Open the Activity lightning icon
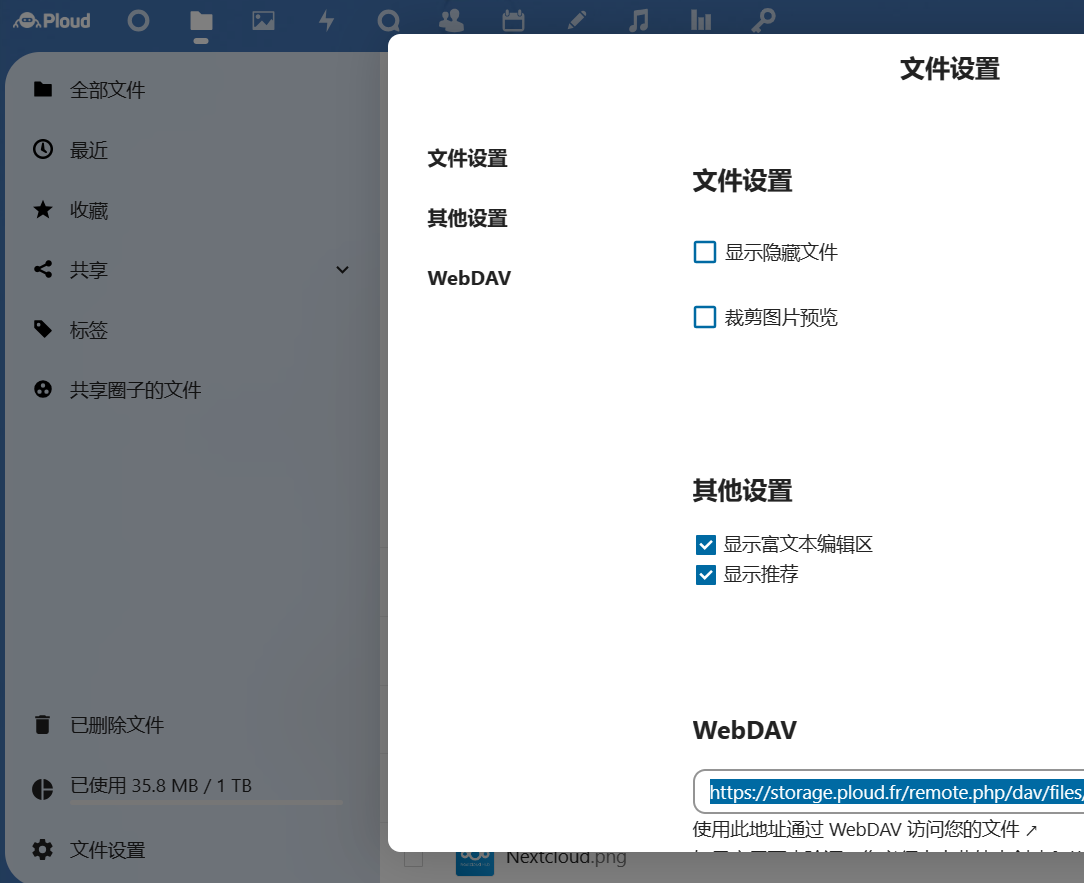Screen dimensions: 1084x883 [x=326, y=21]
